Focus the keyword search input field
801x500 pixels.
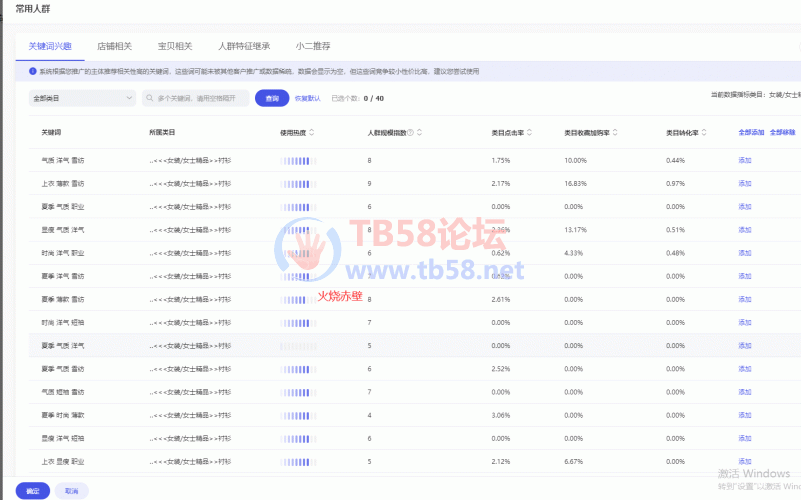tap(200, 98)
